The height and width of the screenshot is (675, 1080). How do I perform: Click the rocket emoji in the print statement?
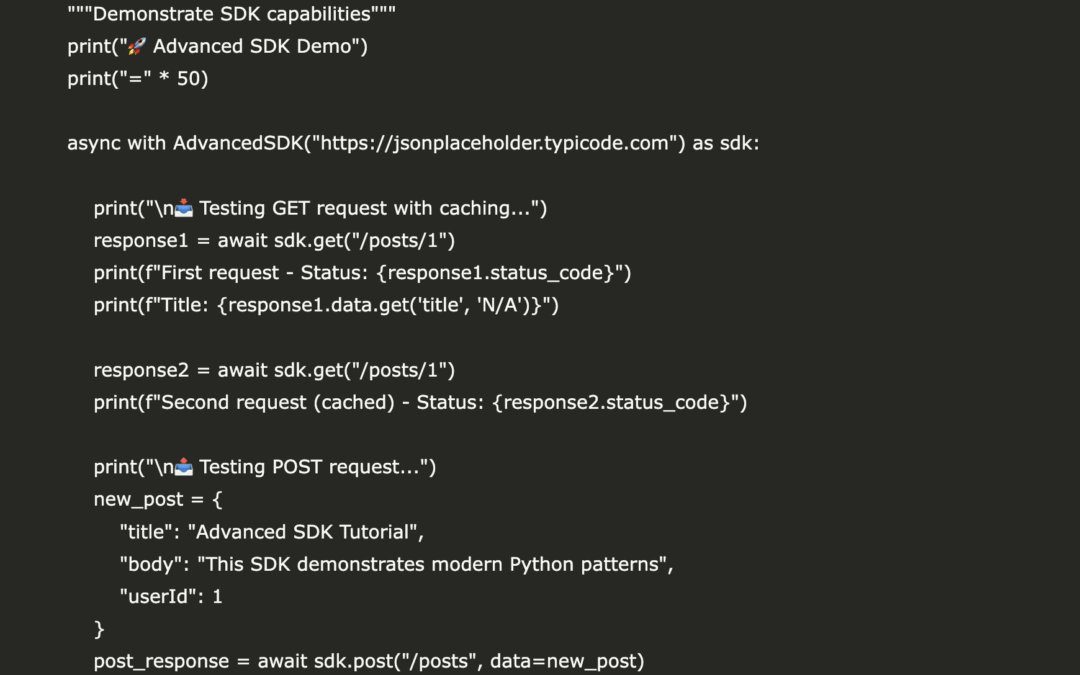click(x=137, y=47)
